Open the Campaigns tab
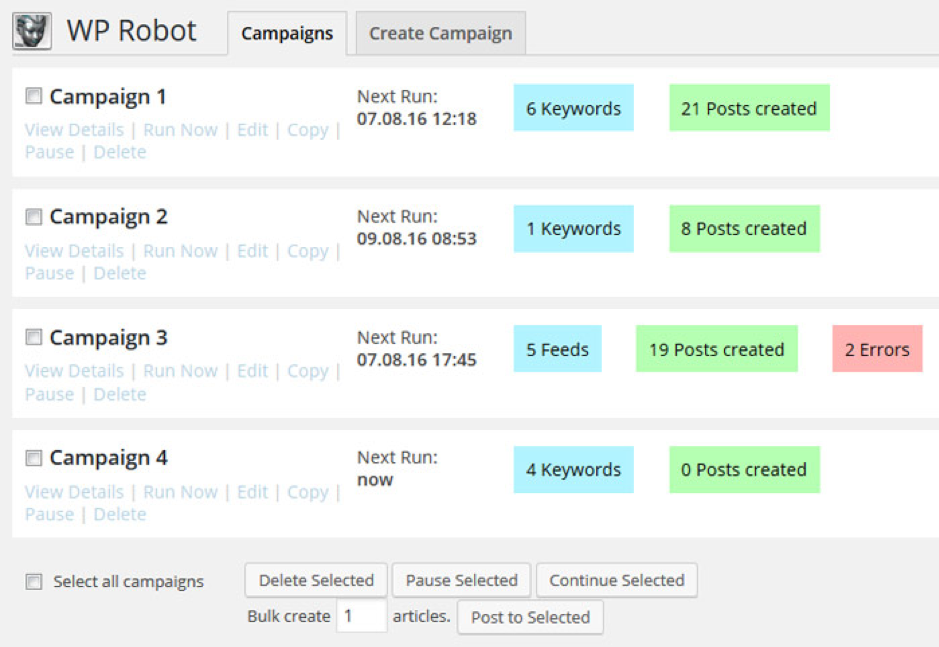Screen dimensions: 939x647 (287, 33)
